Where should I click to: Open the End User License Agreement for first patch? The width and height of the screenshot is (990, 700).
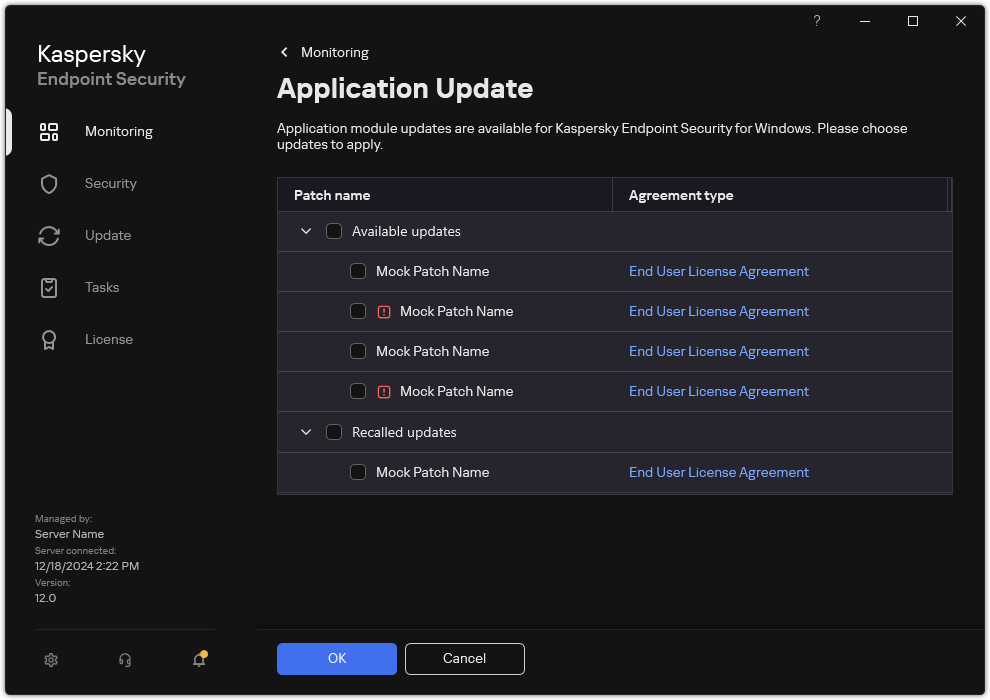pos(719,271)
